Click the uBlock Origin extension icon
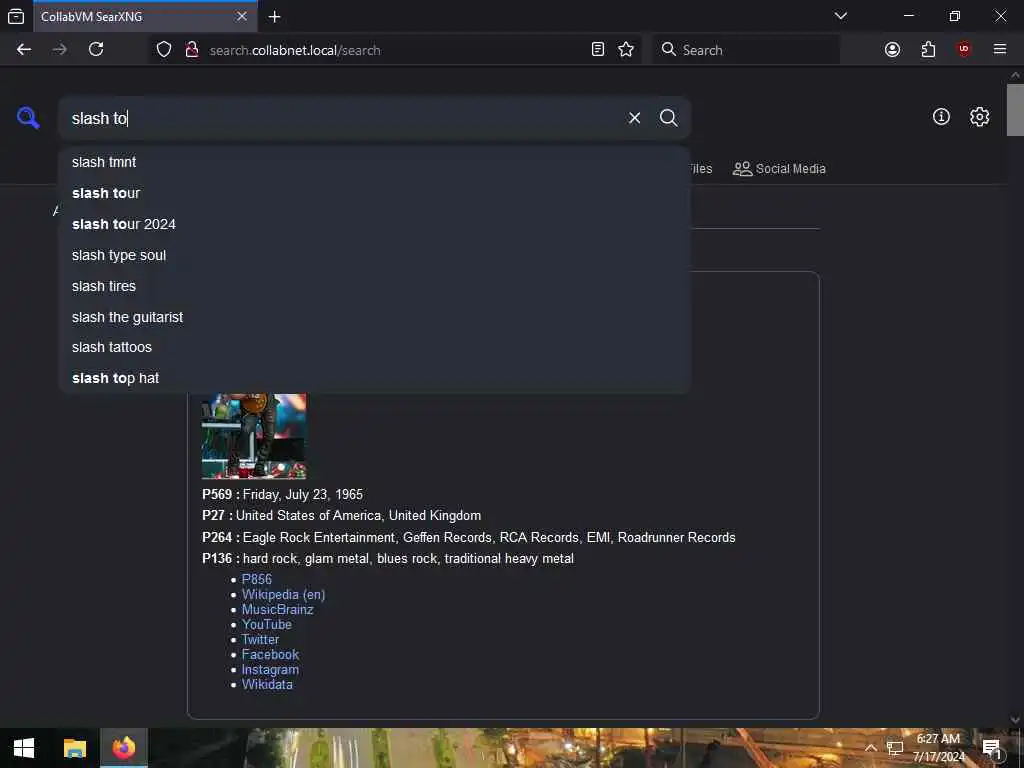The height and width of the screenshot is (768, 1024). [x=963, y=50]
